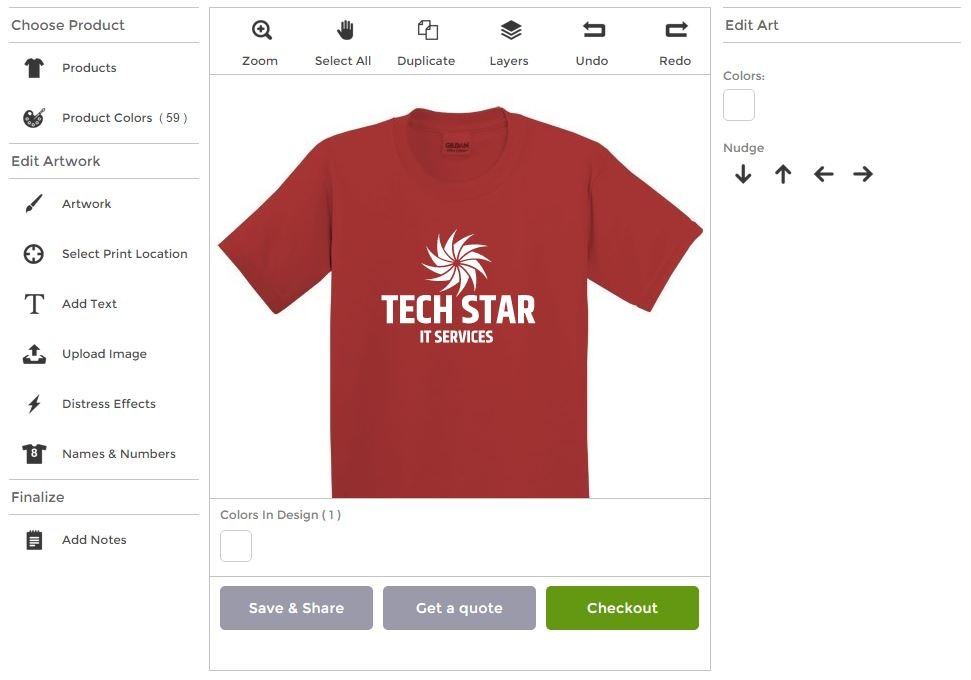The width and height of the screenshot is (971, 680).
Task: Click the Get a quote button
Action: click(x=459, y=607)
